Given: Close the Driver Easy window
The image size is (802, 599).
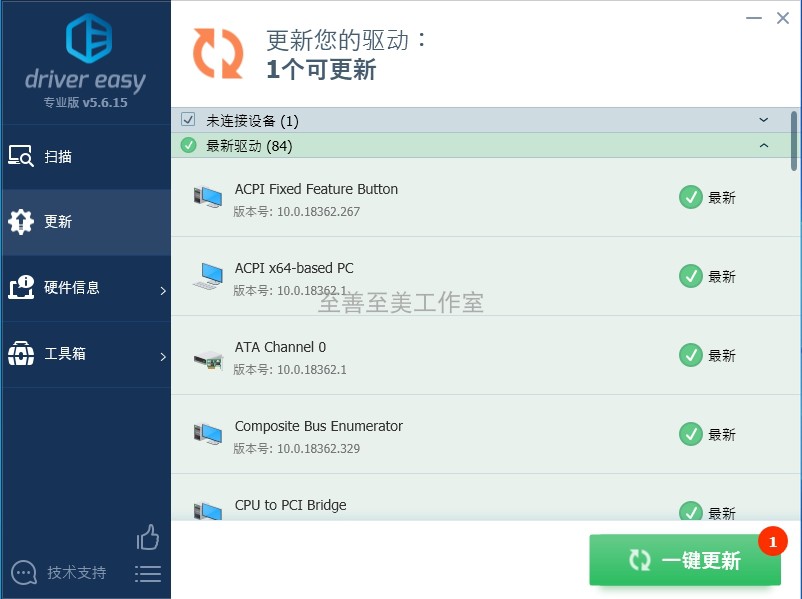Looking at the screenshot, I should point(783,18).
